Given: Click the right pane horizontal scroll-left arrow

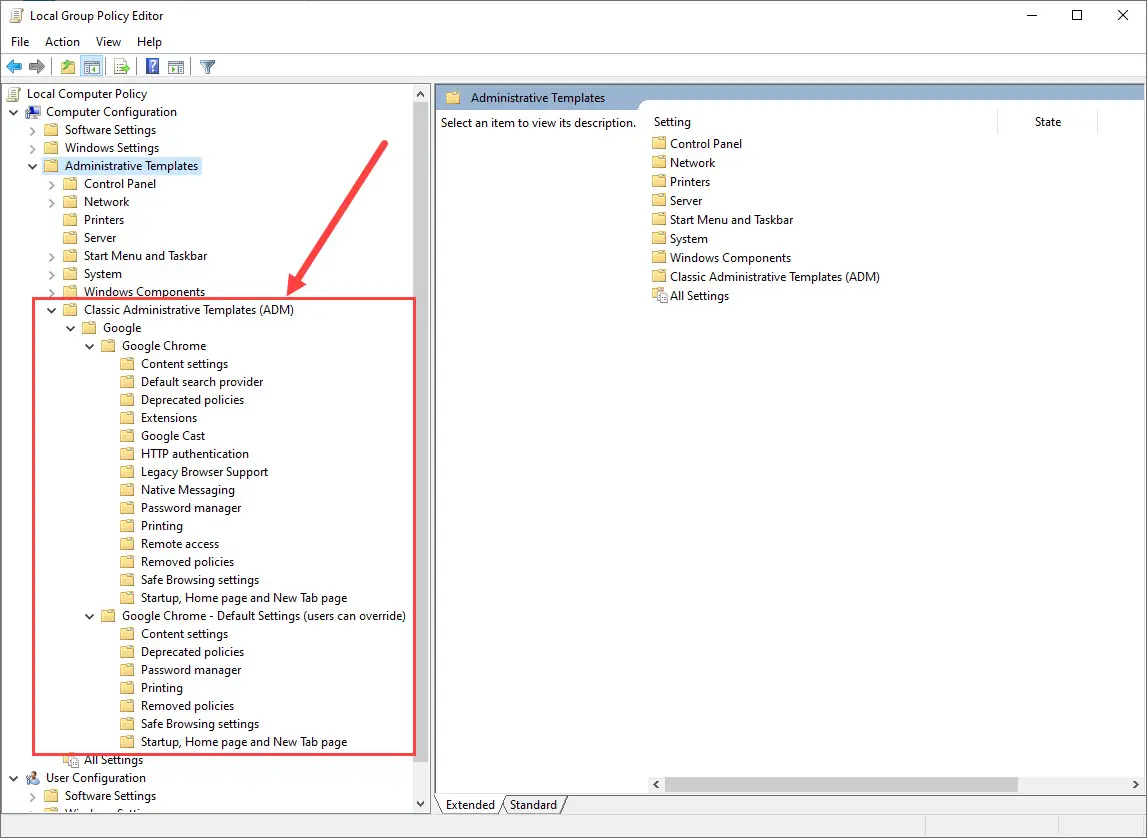Looking at the screenshot, I should click(656, 784).
